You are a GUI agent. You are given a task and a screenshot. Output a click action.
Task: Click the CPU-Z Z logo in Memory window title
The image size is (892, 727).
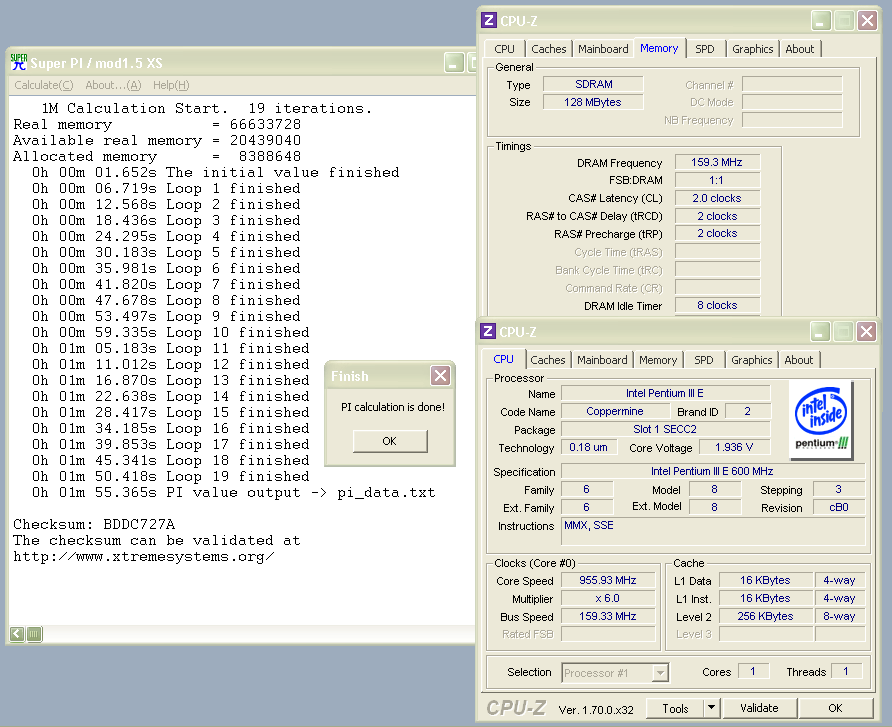[x=489, y=20]
